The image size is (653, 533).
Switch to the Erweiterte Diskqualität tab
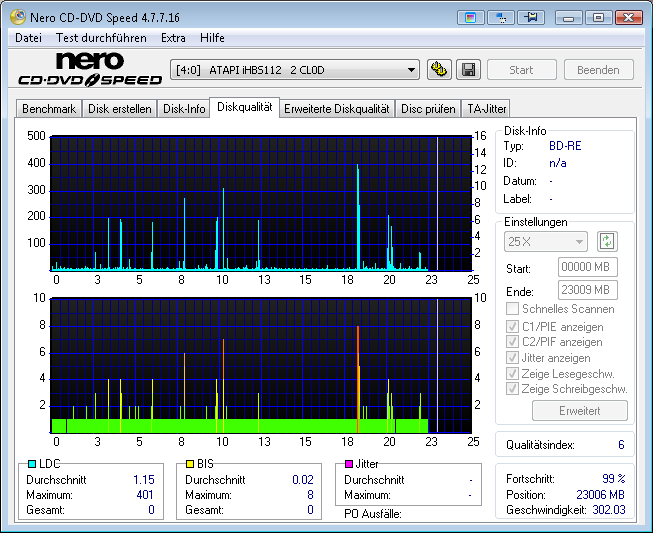pyautogui.click(x=336, y=109)
